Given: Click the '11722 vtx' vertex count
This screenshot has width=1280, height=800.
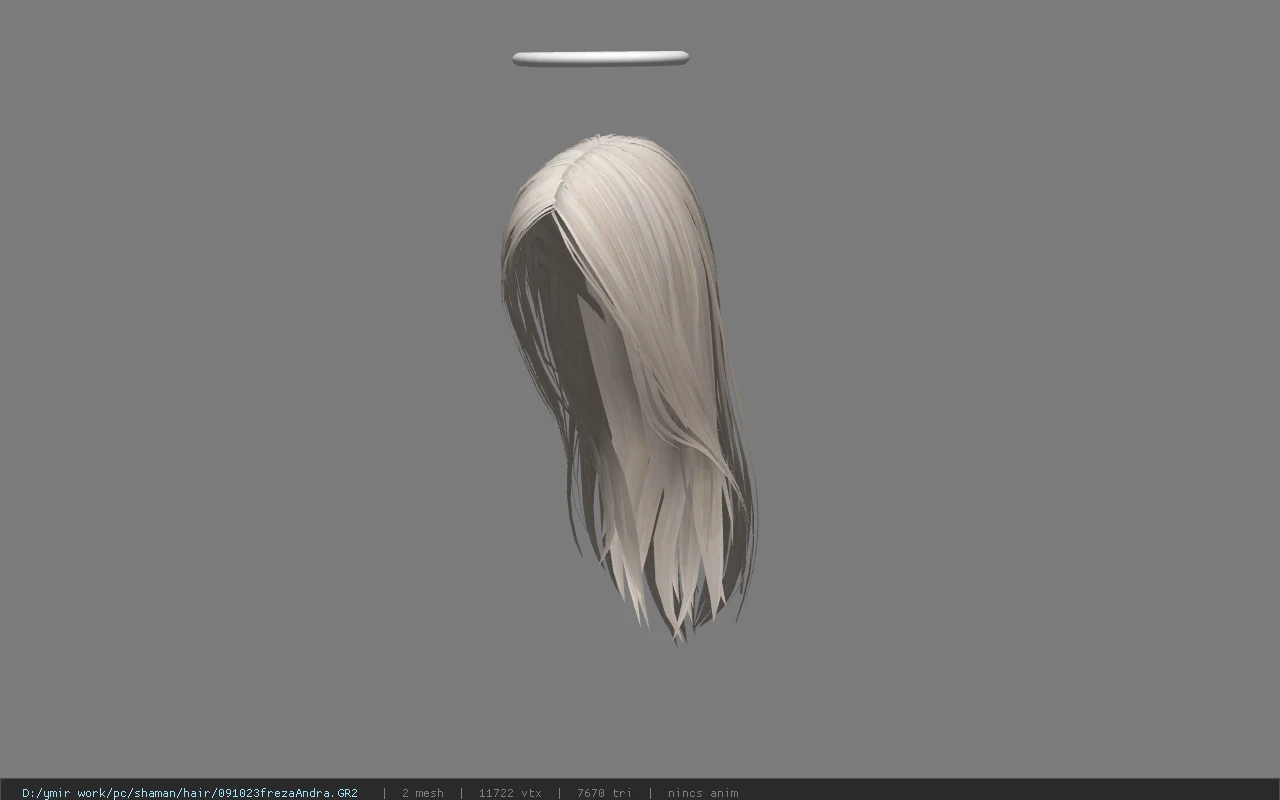Looking at the screenshot, I should pos(510,793).
